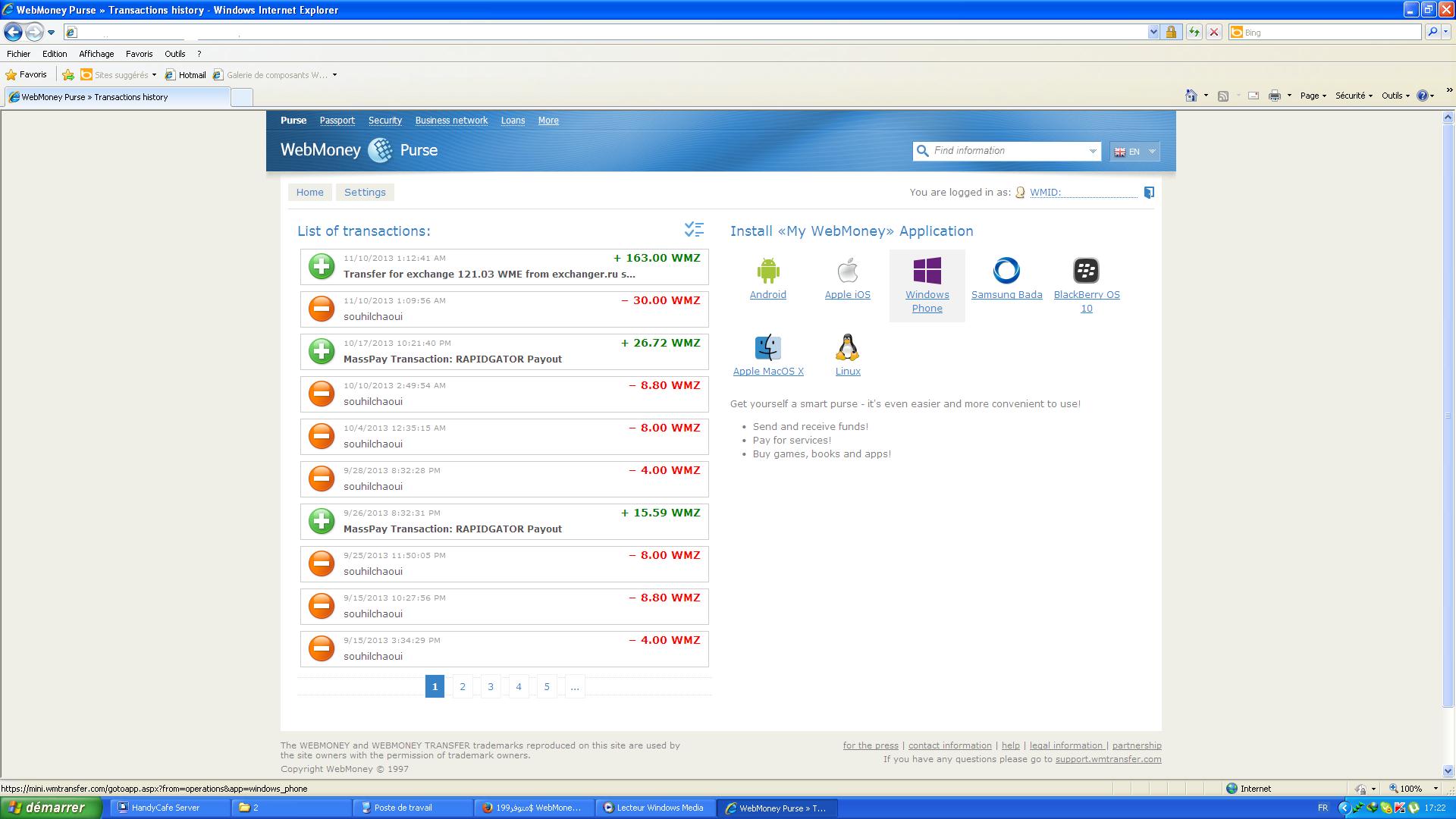Open the zoom level 100% dropdown
Screen dimensions: 1456x819
click(x=1435, y=789)
